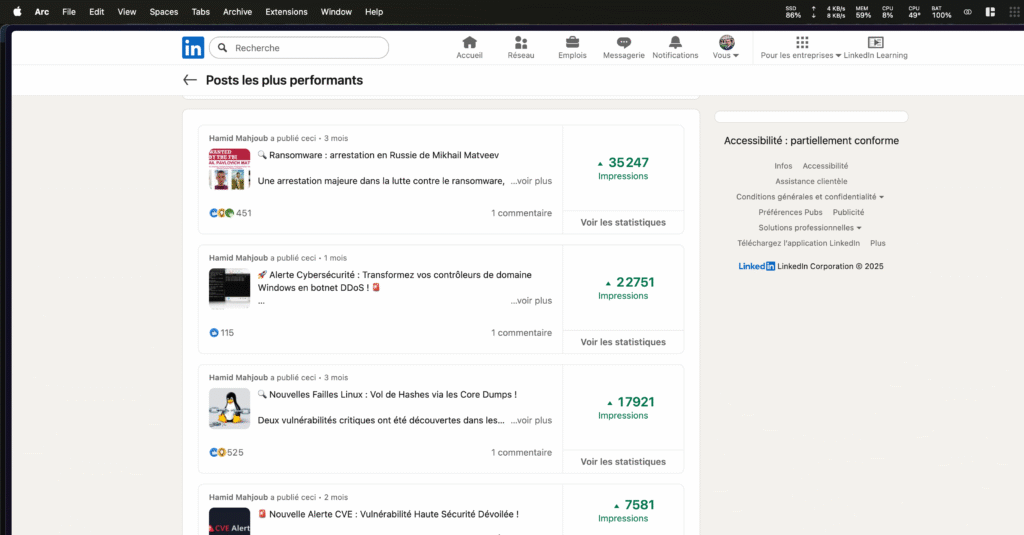Click the Infos footer link

pyautogui.click(x=783, y=166)
